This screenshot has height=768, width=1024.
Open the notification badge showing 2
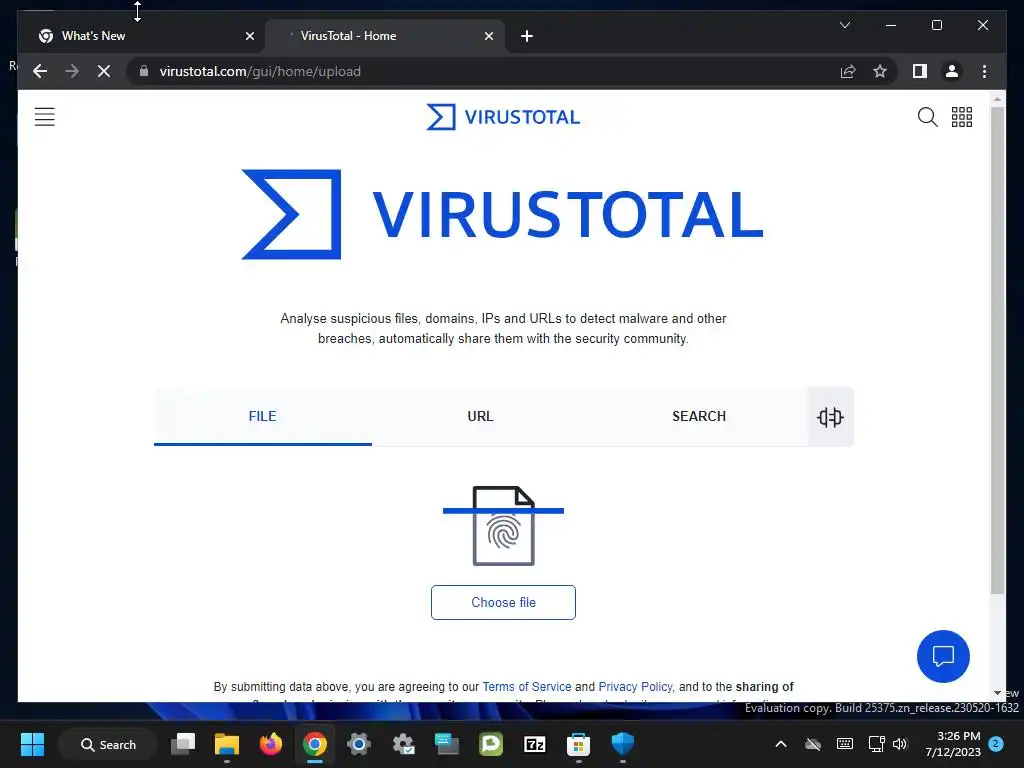(x=996, y=744)
